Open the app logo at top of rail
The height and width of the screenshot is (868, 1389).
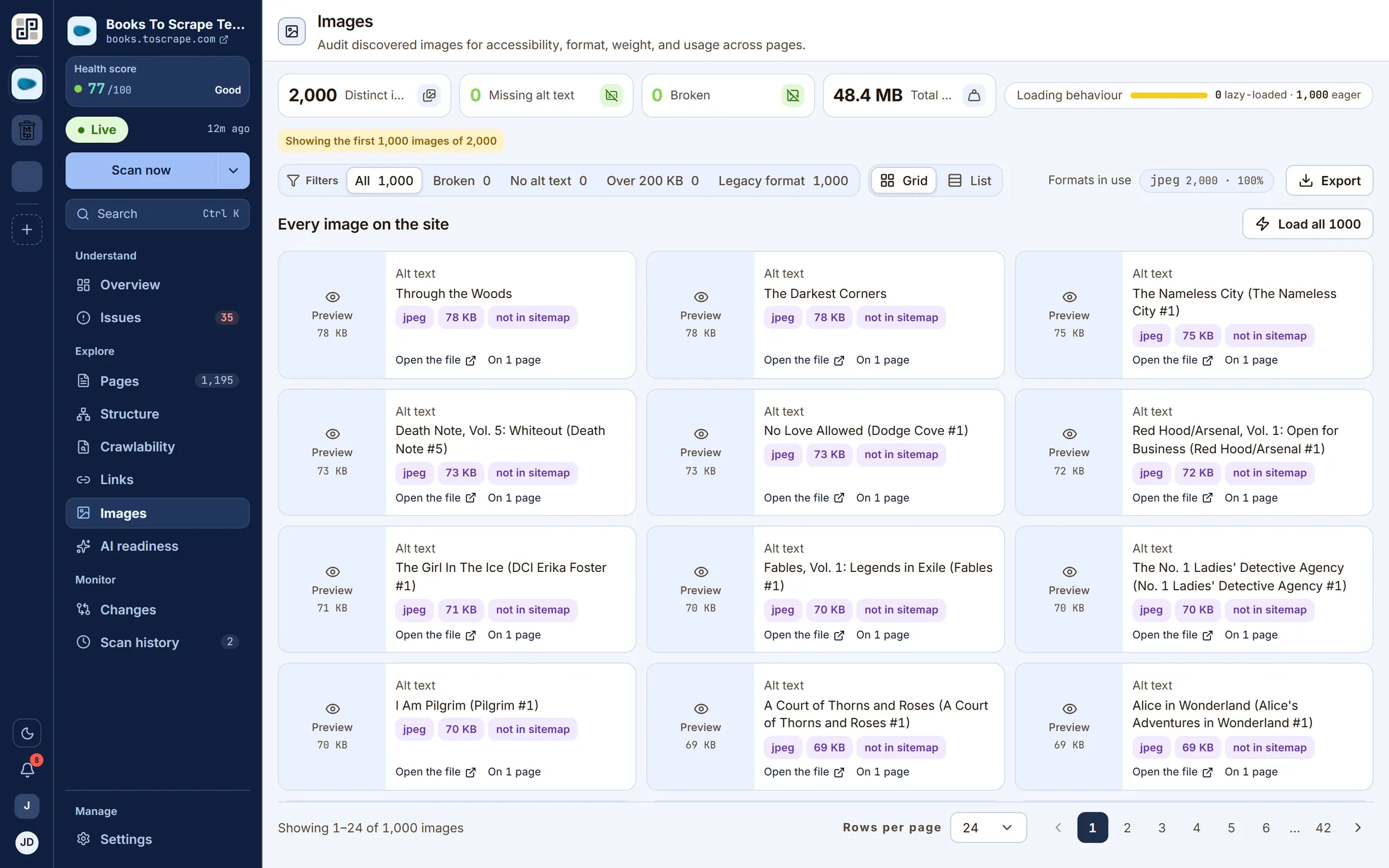click(x=27, y=29)
